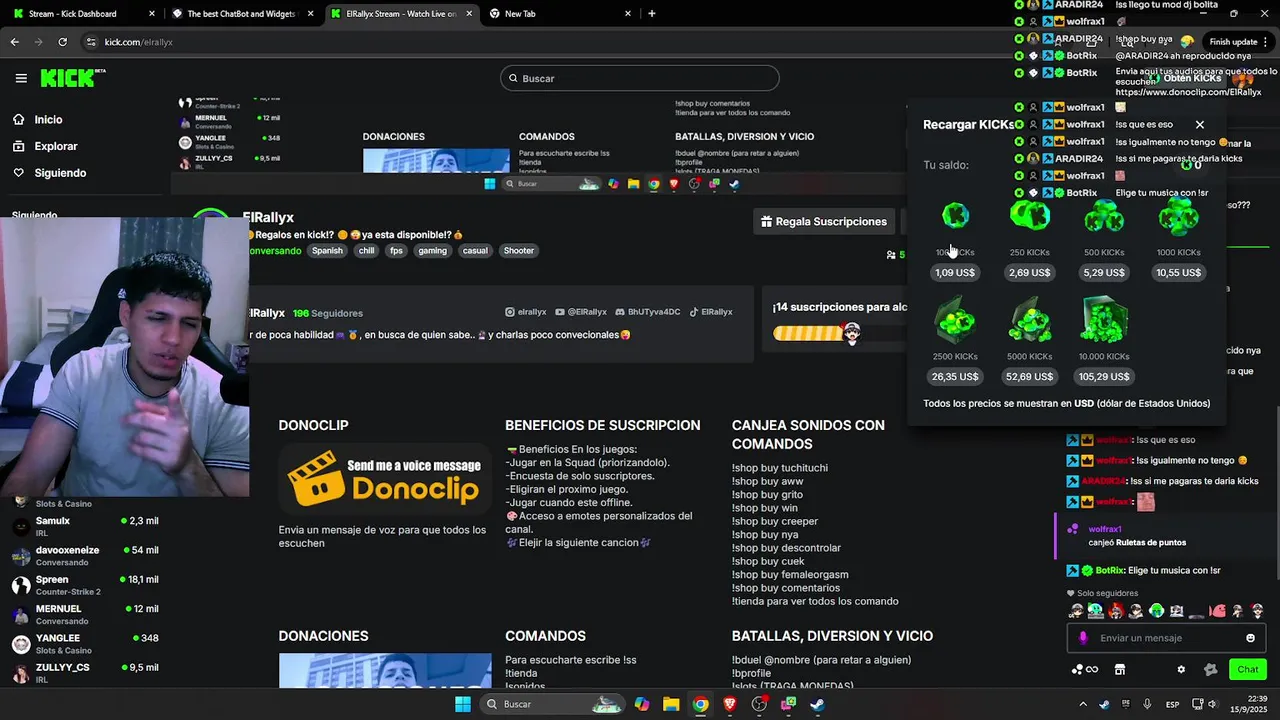Open the Donoclip voice message banner
Image resolution: width=1280 pixels, height=720 pixels.
(385, 479)
